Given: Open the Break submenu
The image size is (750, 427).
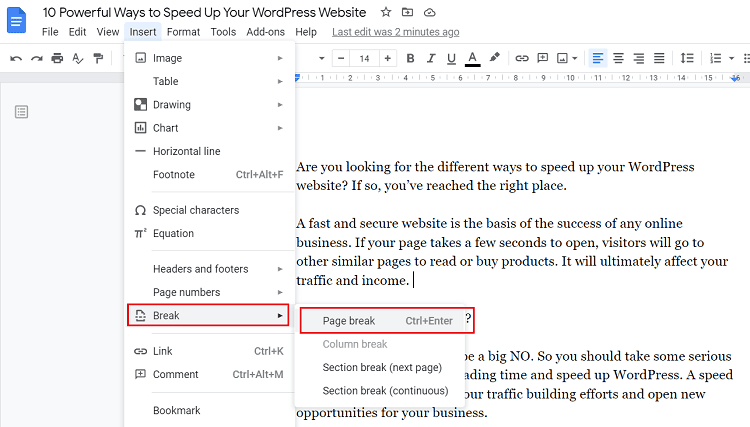Looking at the screenshot, I should (x=209, y=316).
